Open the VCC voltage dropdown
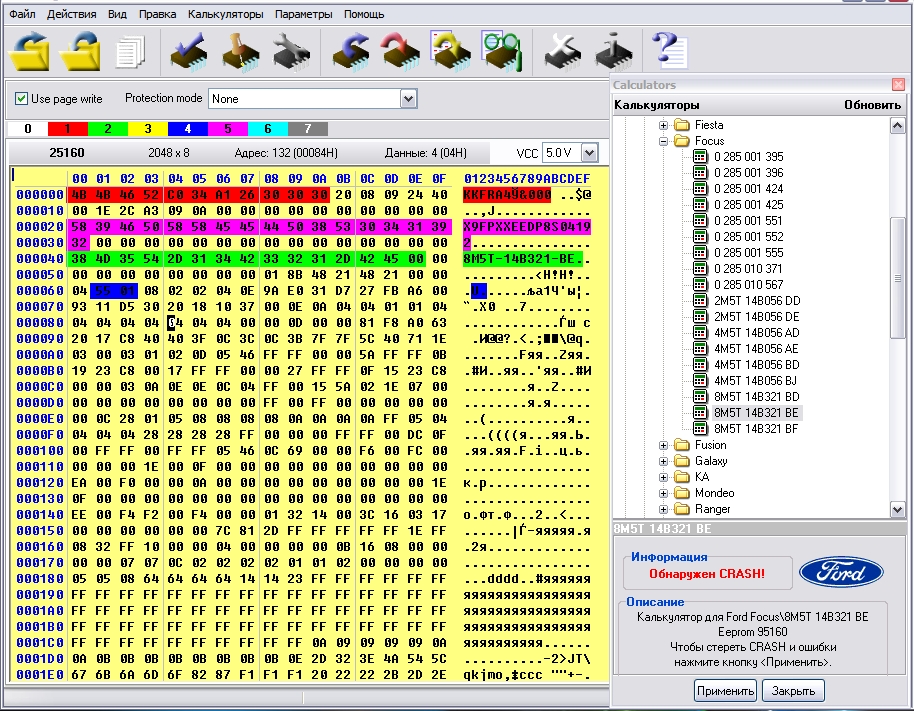Image resolution: width=914 pixels, height=711 pixels. (x=590, y=153)
